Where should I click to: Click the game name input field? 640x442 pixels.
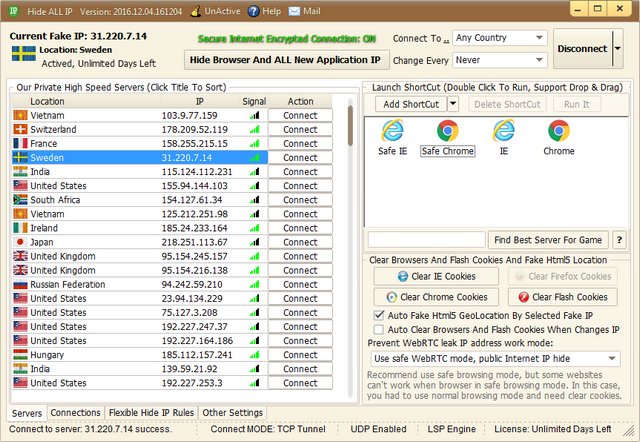click(x=426, y=240)
